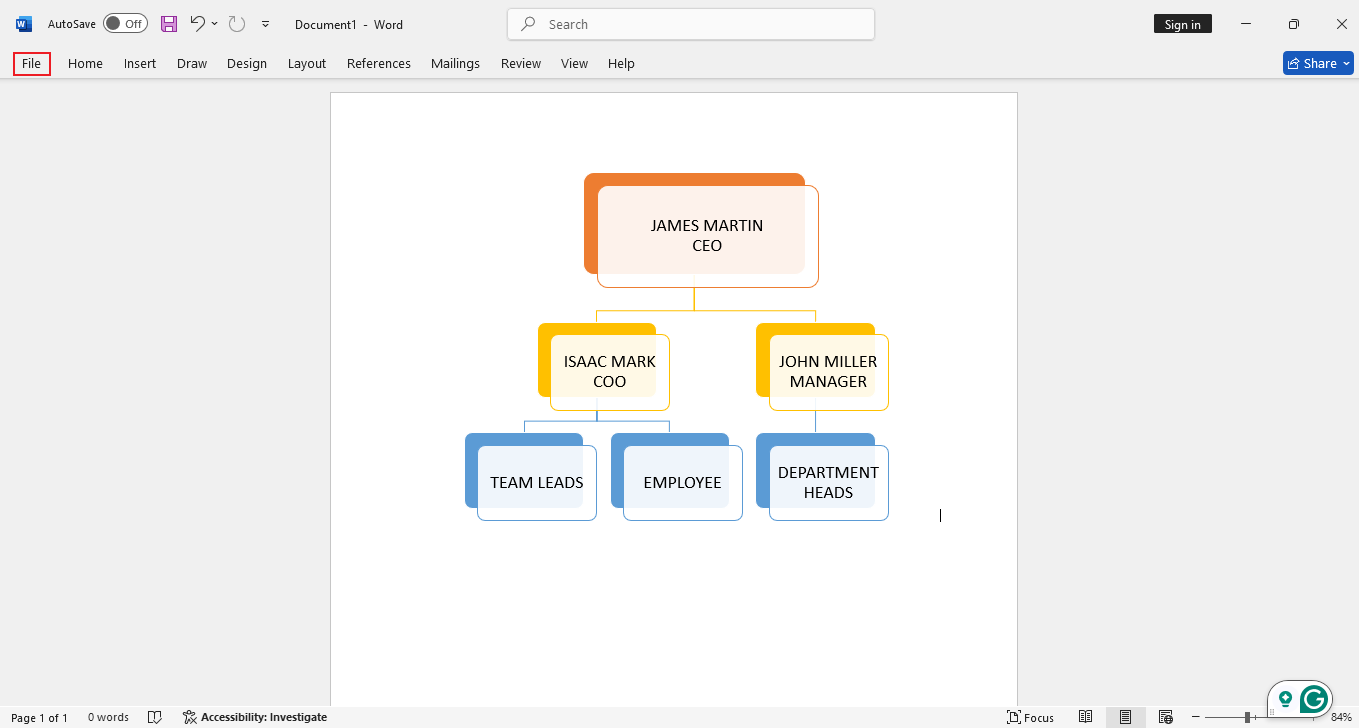The image size is (1359, 728).
Task: Select the Web Layout view icon
Action: click(1165, 717)
